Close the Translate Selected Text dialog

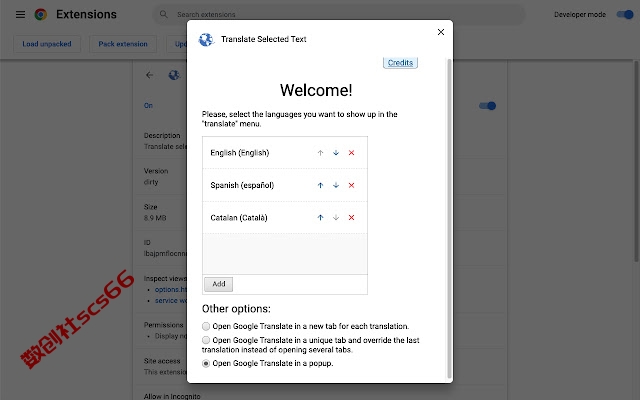(441, 32)
